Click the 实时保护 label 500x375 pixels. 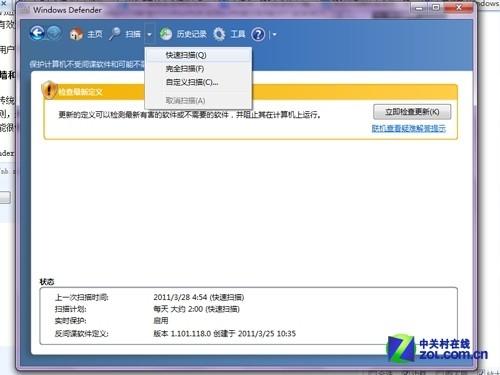coord(71,321)
